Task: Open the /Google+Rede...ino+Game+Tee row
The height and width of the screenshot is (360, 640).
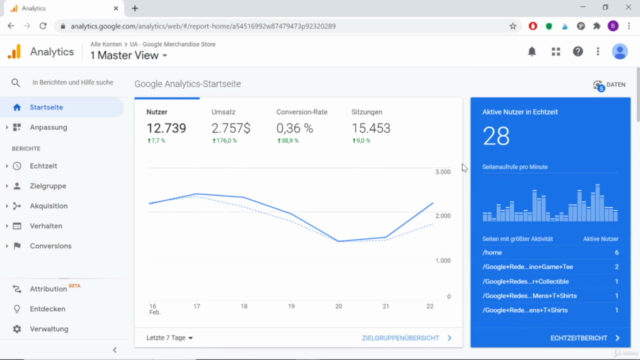Action: [x=550, y=267]
